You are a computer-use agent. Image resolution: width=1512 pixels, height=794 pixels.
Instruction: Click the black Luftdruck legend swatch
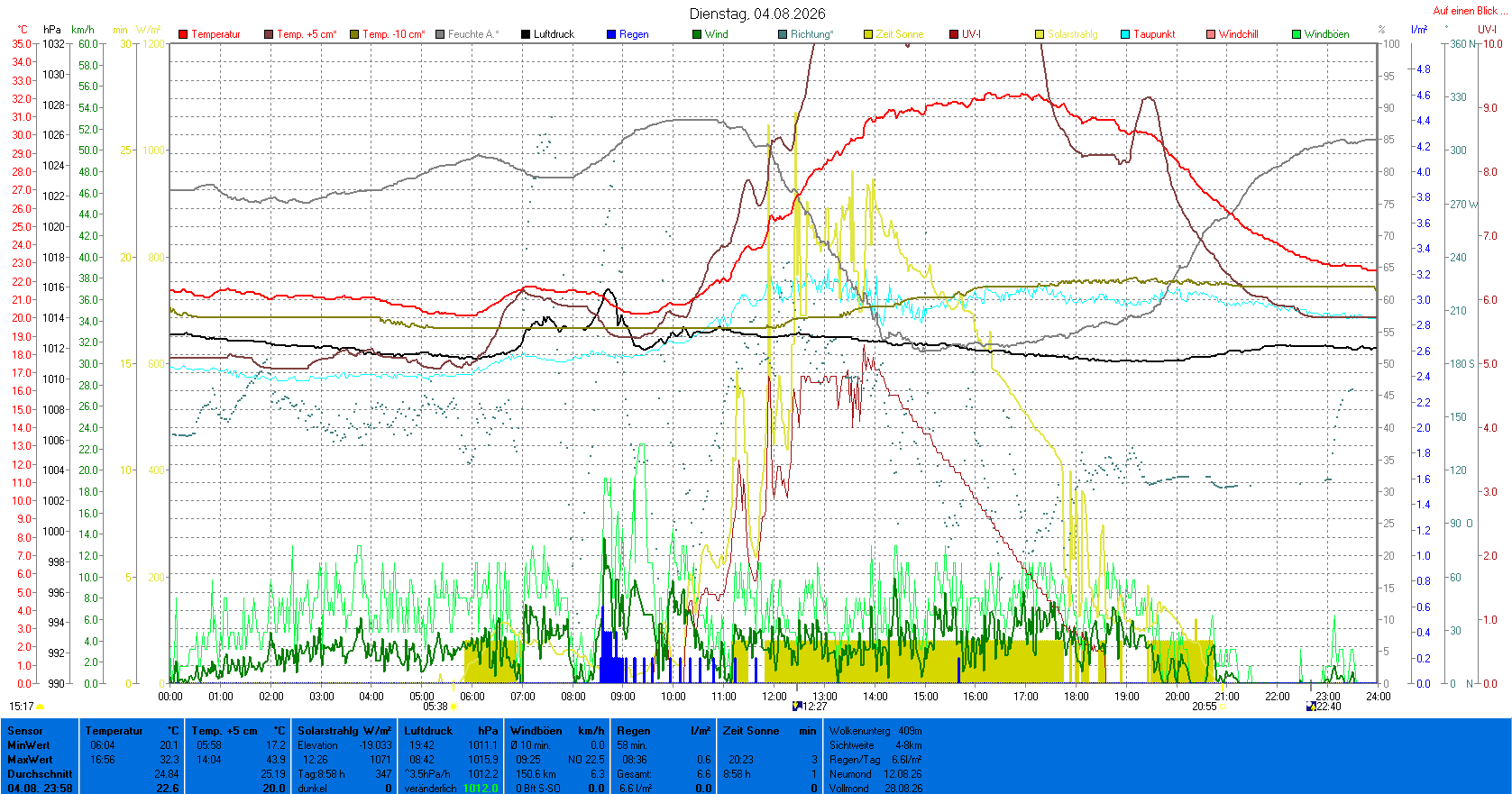point(526,34)
